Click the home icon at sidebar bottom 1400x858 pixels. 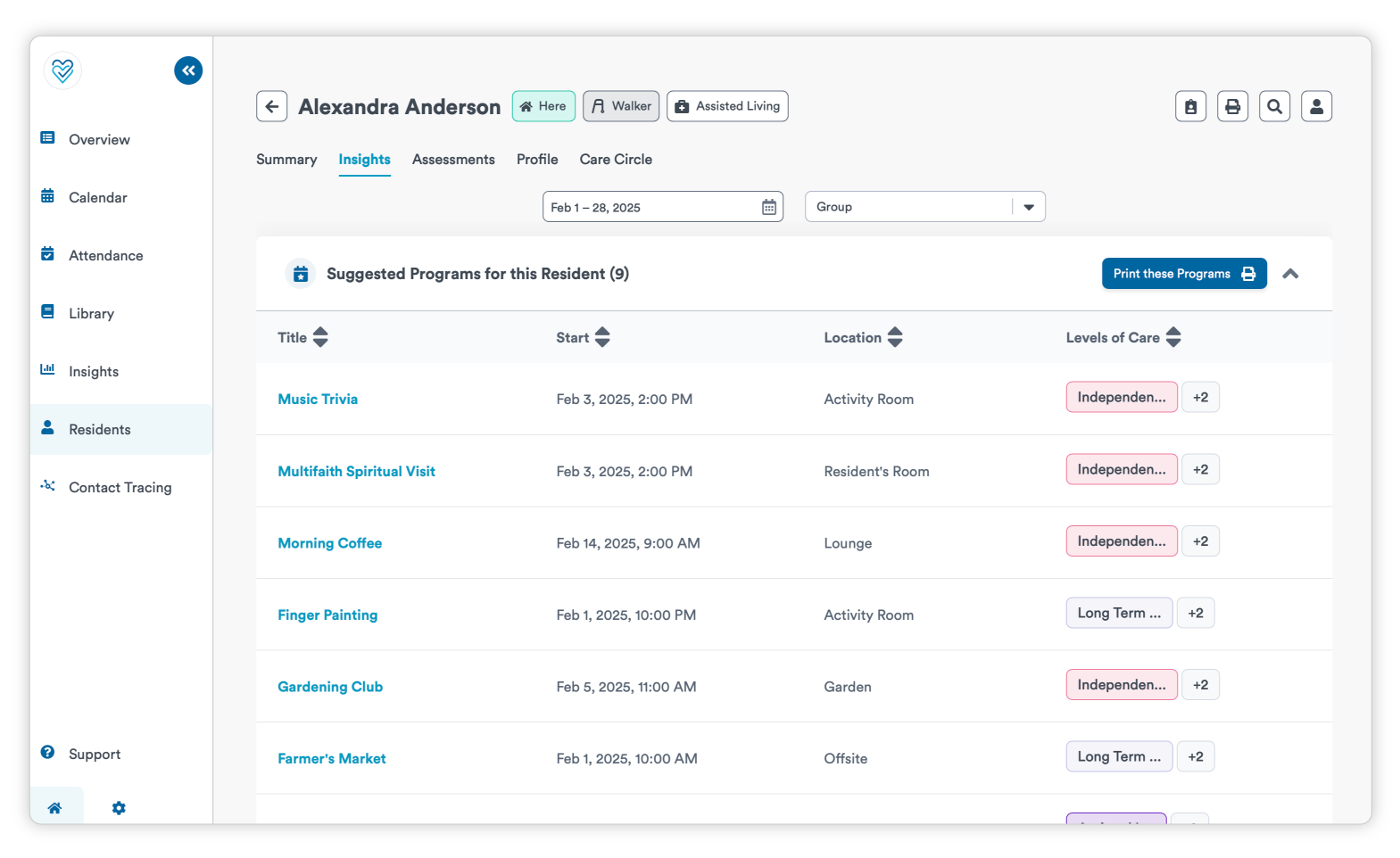(x=54, y=808)
